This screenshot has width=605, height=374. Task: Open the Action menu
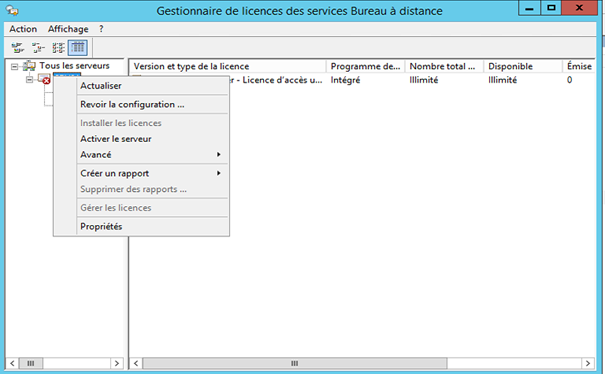pos(23,29)
